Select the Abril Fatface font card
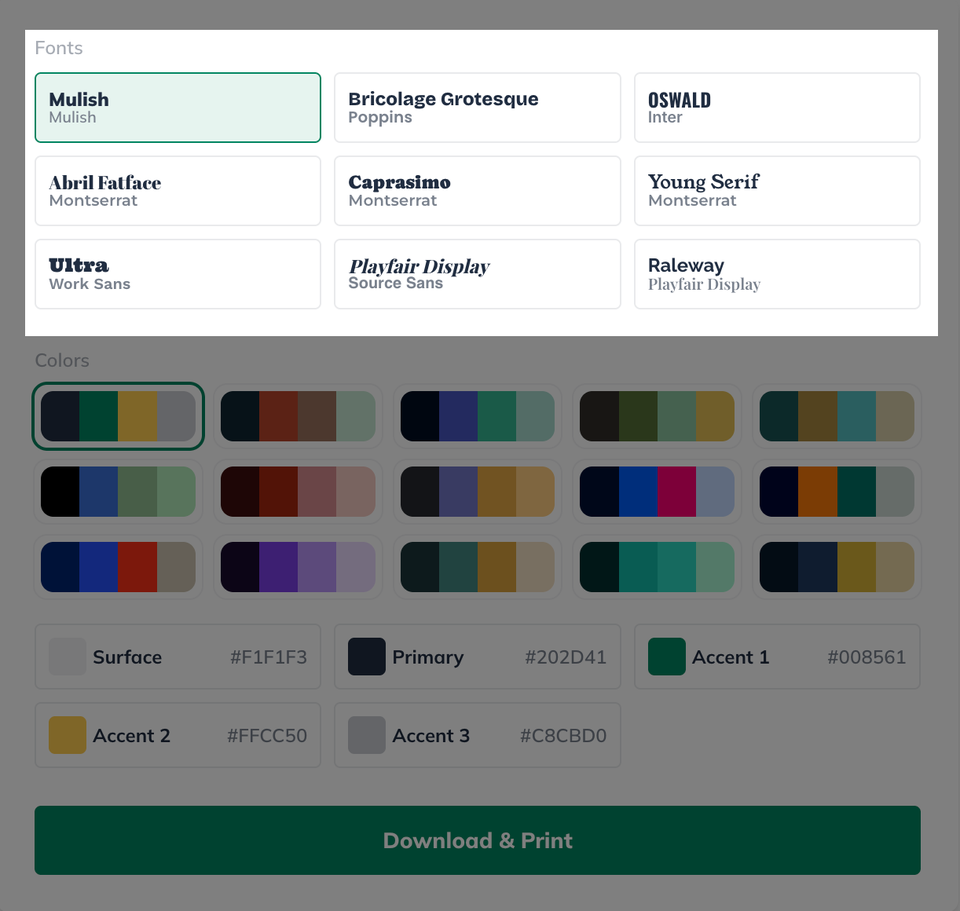 (x=178, y=191)
